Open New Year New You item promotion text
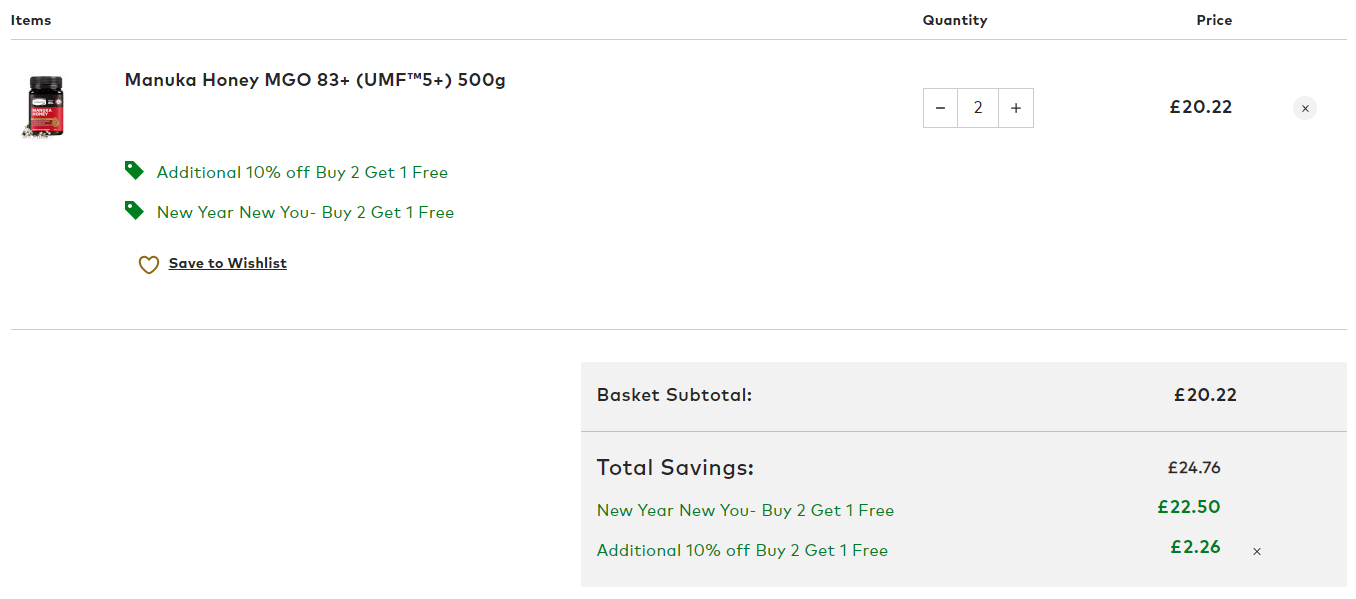1356x599 pixels. (305, 212)
